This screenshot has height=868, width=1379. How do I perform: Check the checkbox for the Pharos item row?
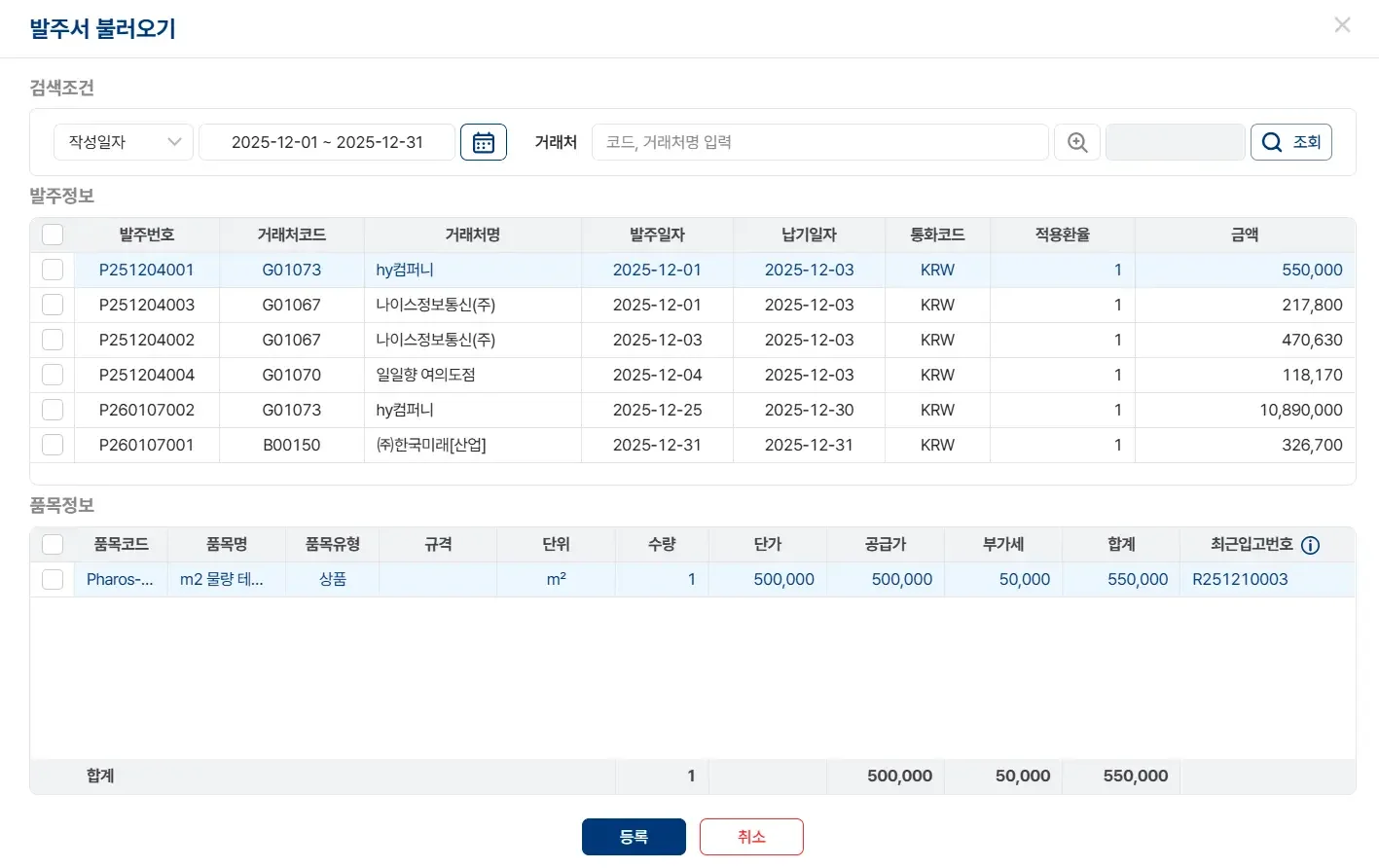coord(52,579)
